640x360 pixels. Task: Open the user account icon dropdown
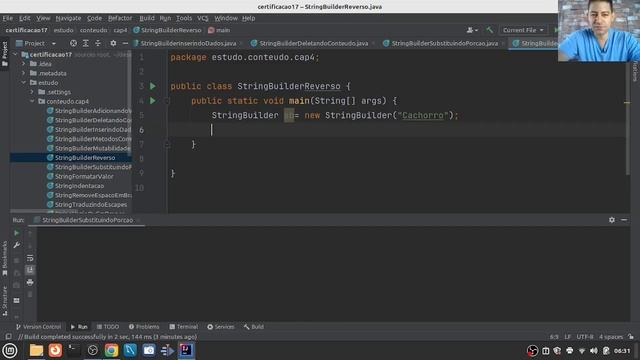pos(472,30)
